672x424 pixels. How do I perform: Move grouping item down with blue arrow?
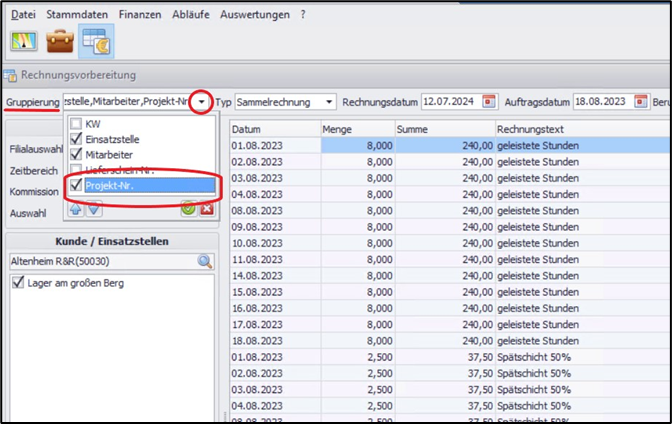pos(93,209)
